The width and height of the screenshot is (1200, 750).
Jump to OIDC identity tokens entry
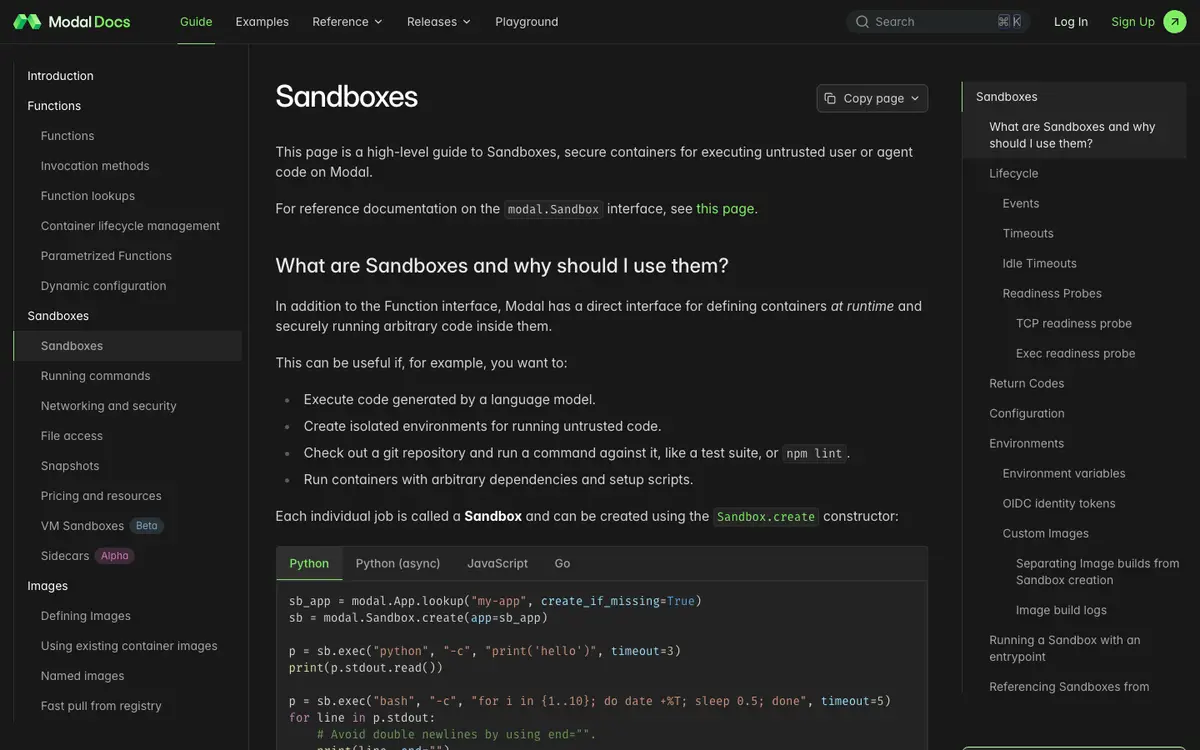[1059, 503]
